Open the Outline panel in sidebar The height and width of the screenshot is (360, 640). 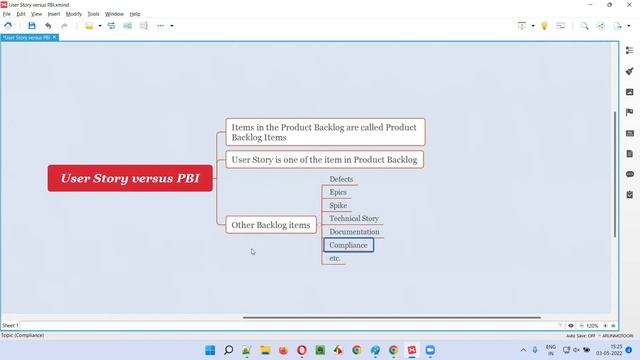[629, 50]
